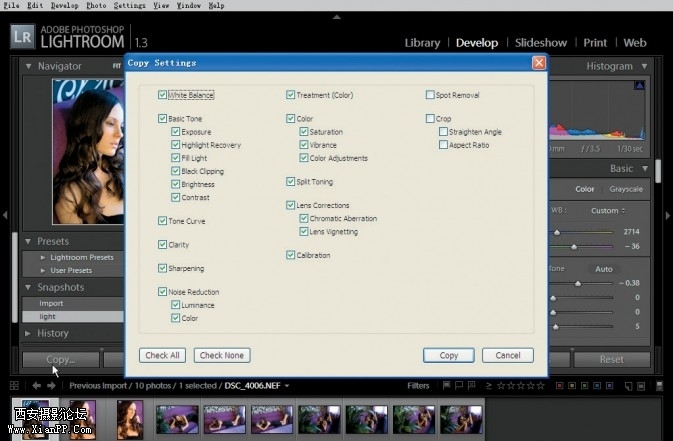The width and height of the screenshot is (673, 441).
Task: Expand the Lightroom Presets folder
Action: click(42, 257)
